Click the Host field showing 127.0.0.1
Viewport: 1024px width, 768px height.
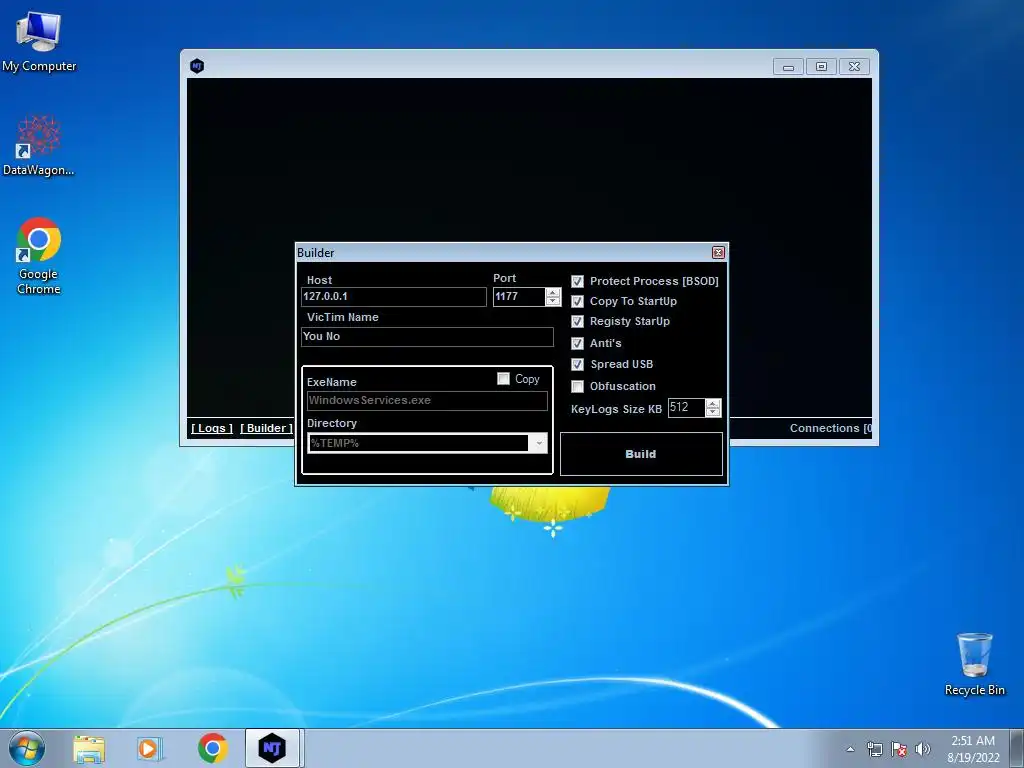point(394,296)
